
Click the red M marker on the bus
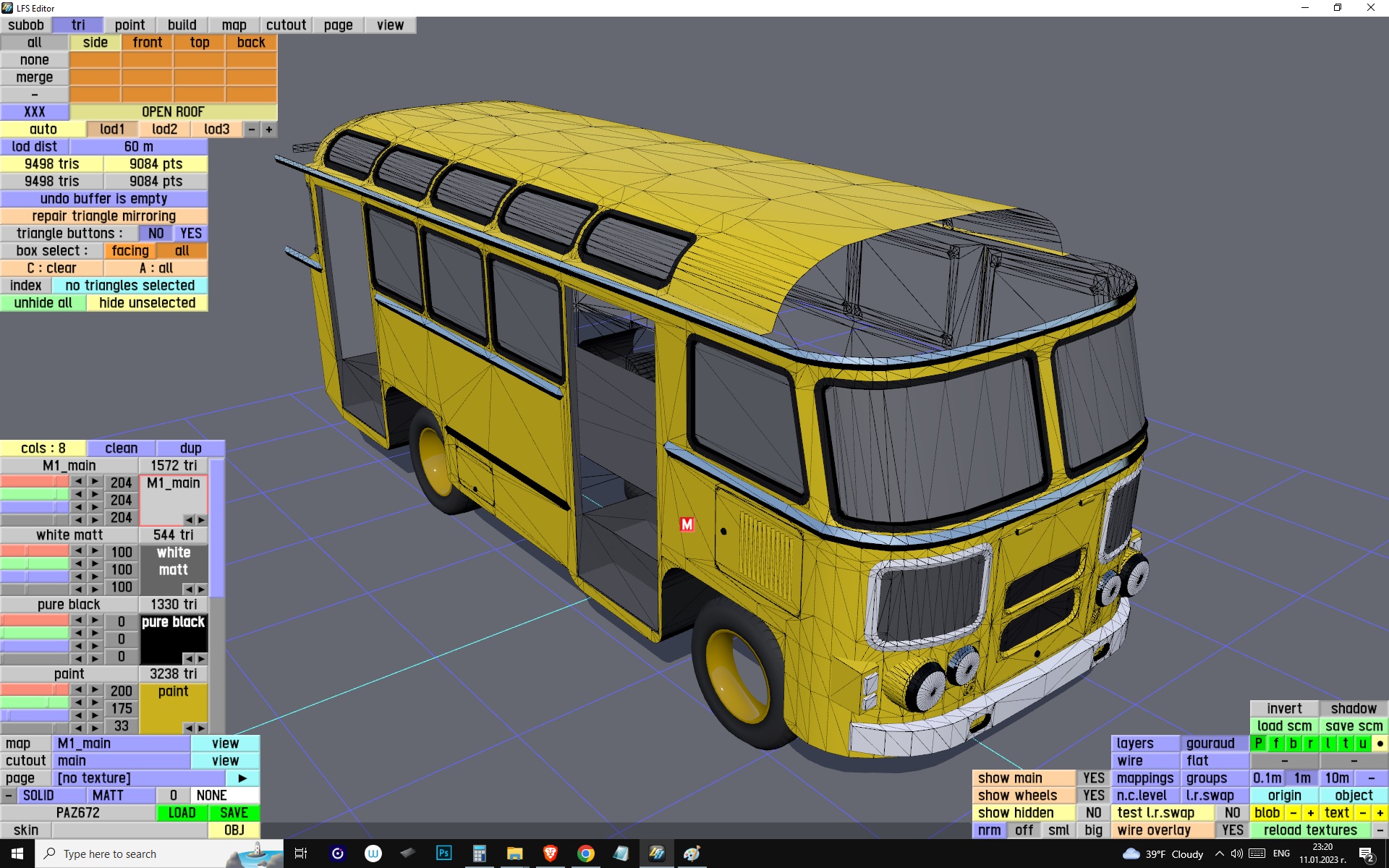[x=687, y=524]
